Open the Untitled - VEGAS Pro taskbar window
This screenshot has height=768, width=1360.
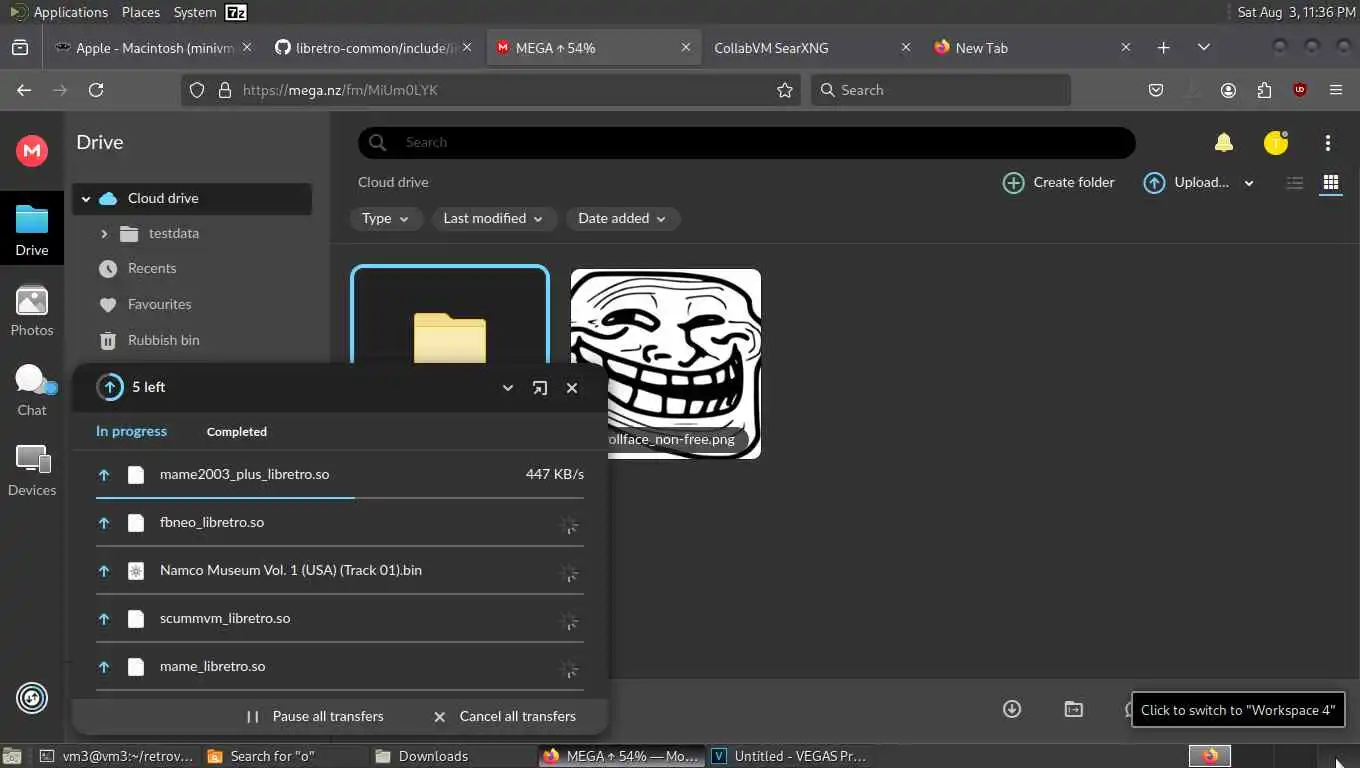click(790, 756)
